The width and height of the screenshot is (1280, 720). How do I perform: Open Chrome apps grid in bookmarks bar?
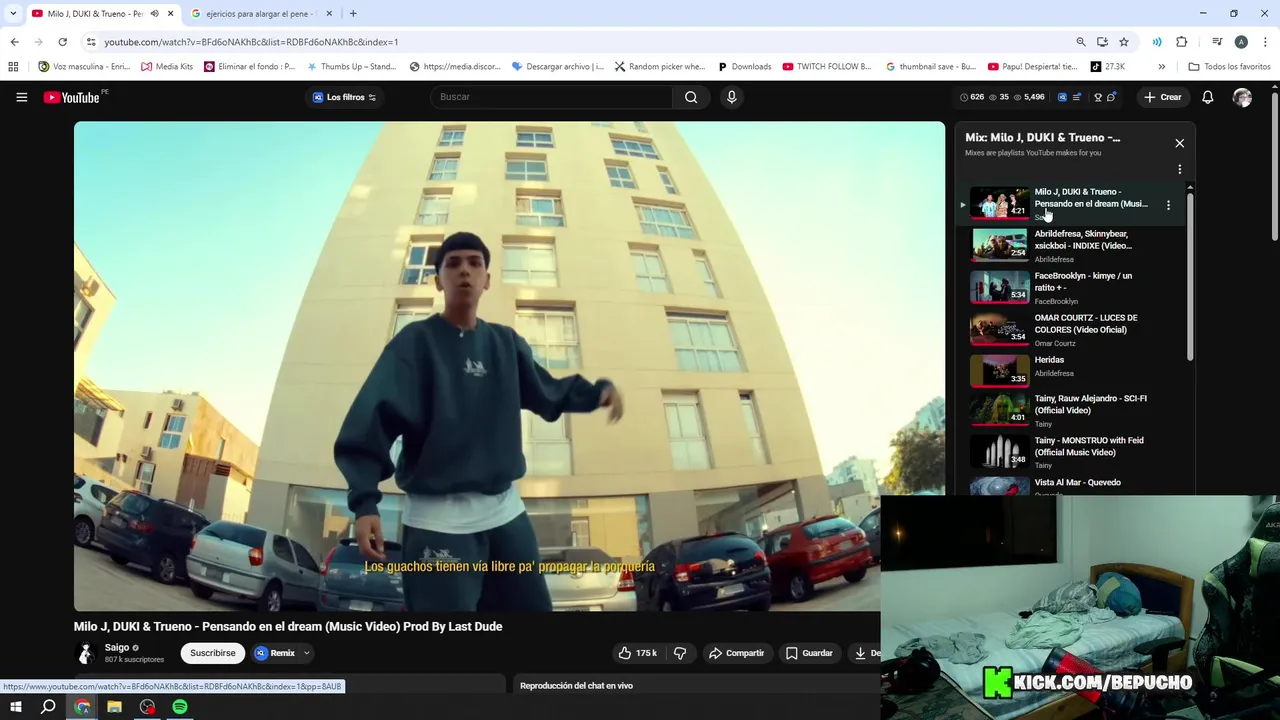(x=13, y=67)
